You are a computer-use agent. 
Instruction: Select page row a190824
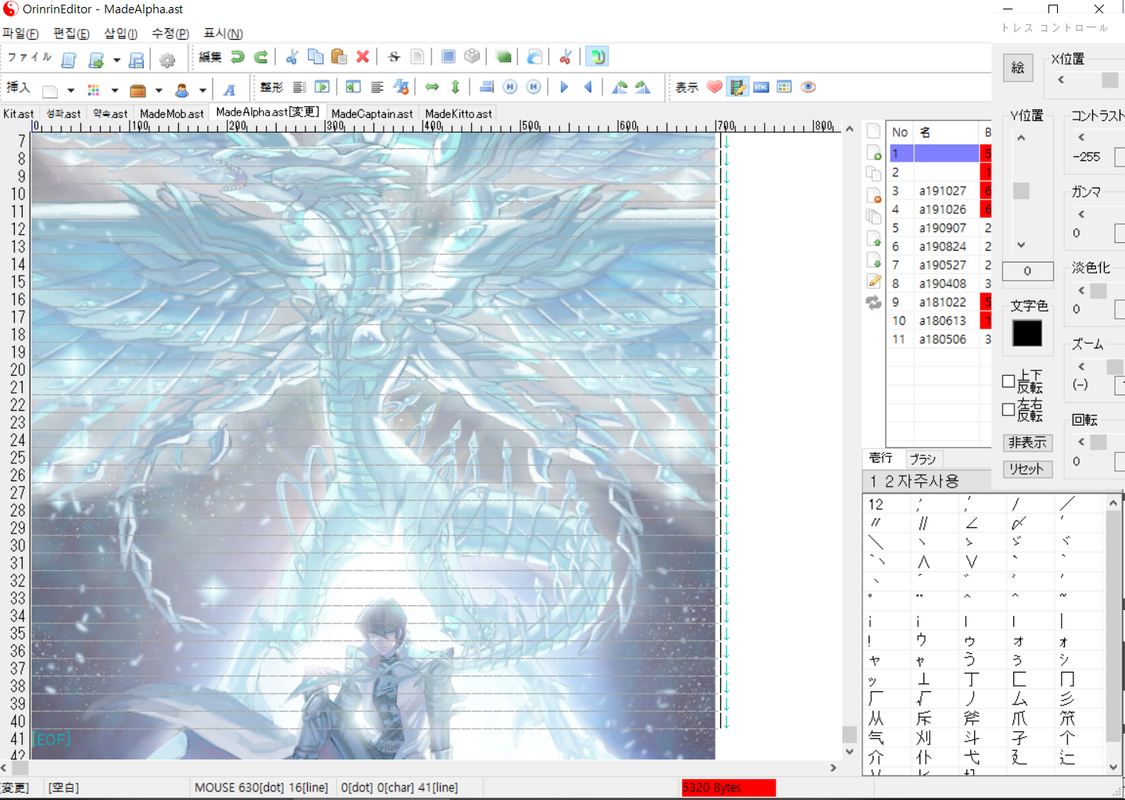[940, 247]
